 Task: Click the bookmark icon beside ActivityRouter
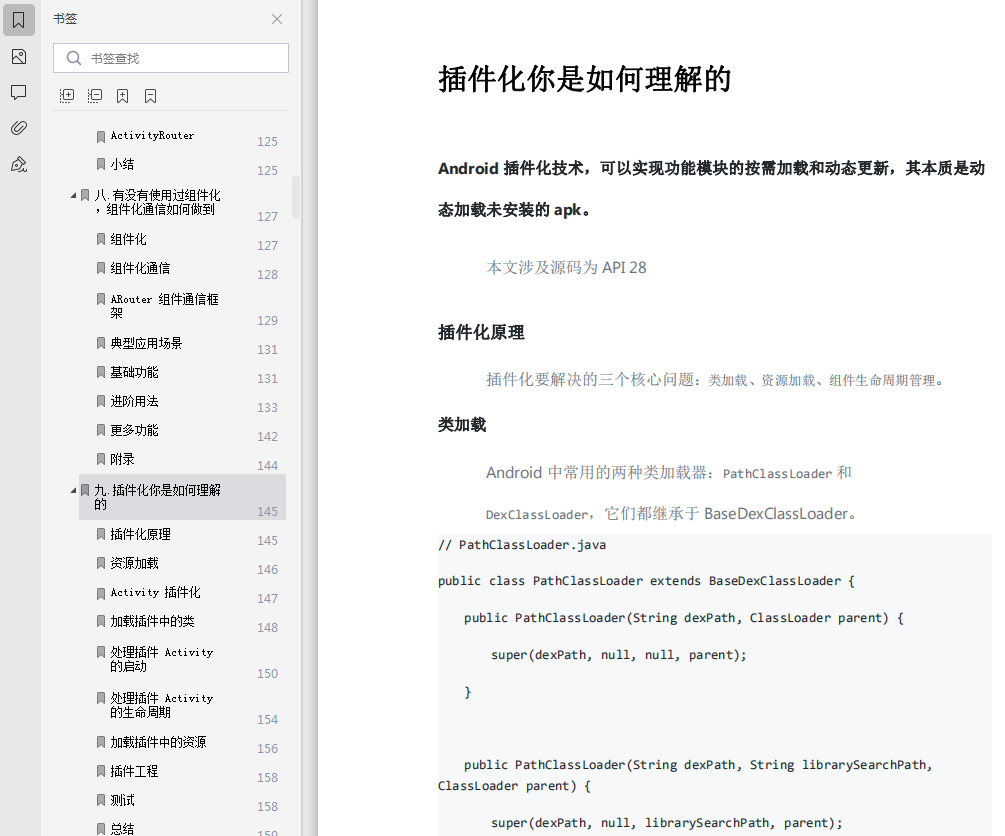101,136
